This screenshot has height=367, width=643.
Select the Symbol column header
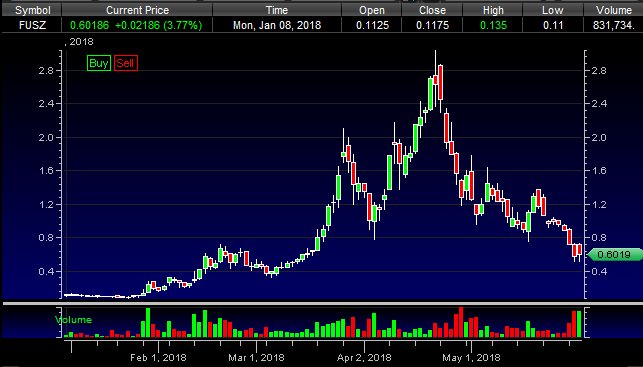click(x=32, y=10)
